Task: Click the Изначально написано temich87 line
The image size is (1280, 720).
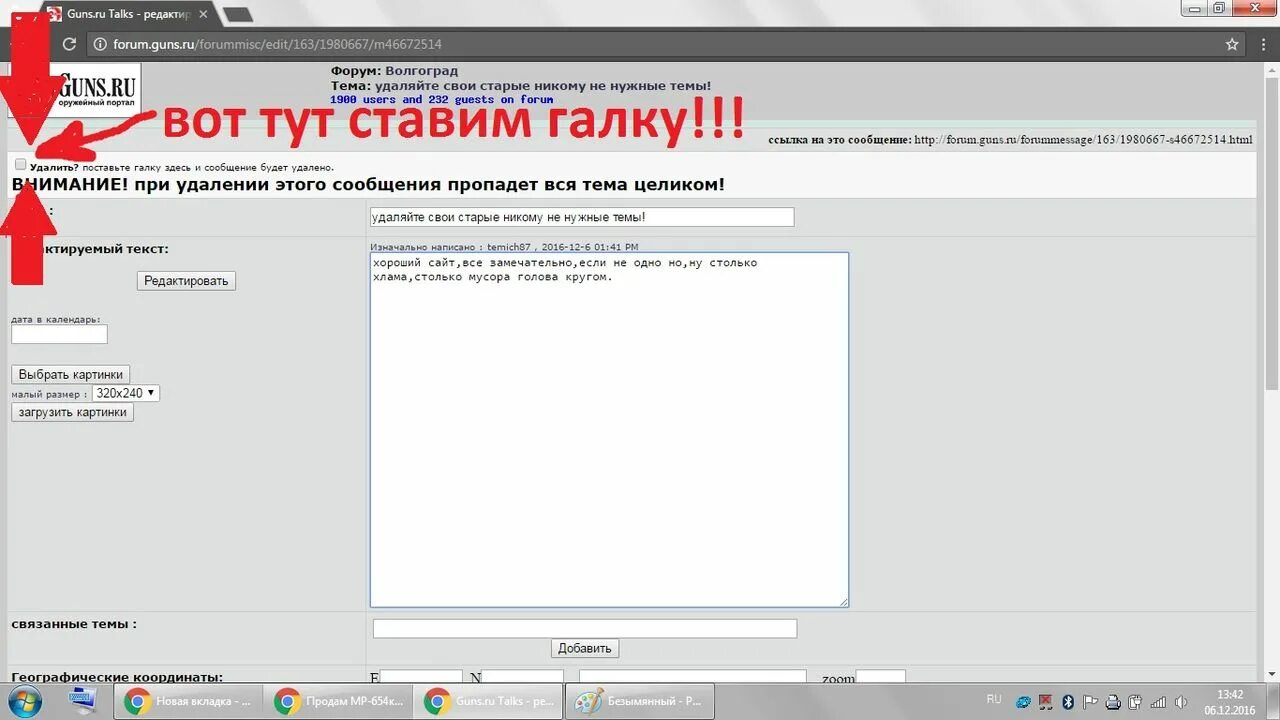Action: click(504, 247)
